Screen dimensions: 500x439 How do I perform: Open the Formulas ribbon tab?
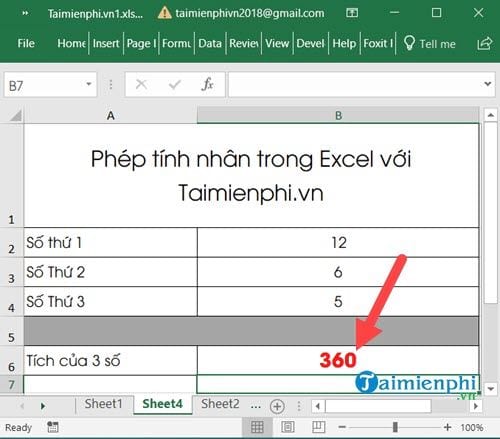(177, 43)
